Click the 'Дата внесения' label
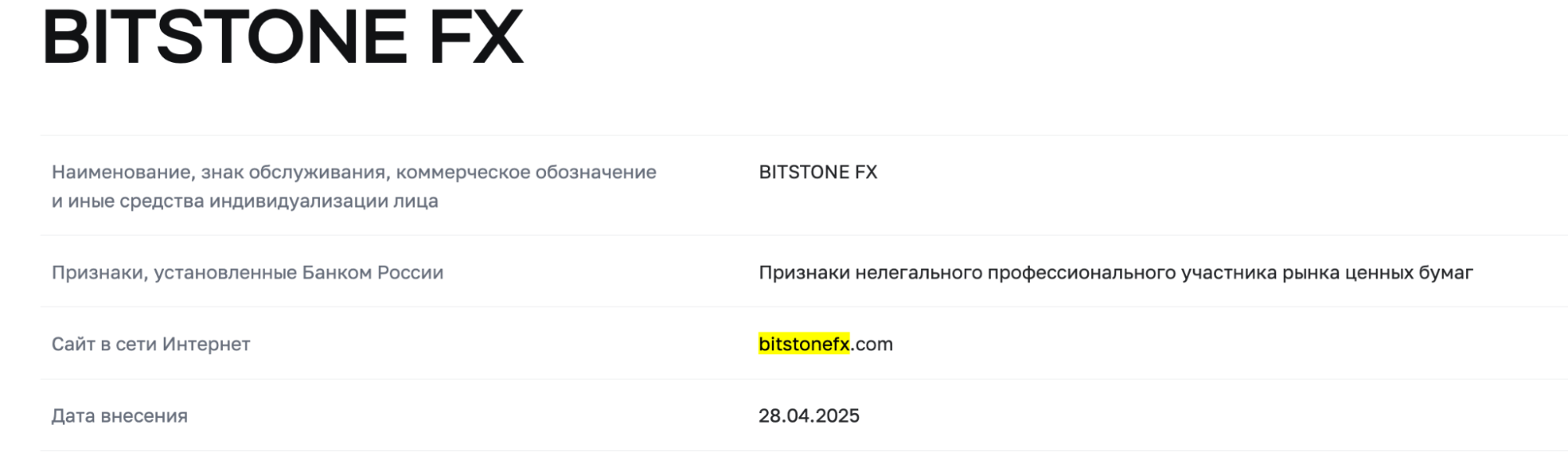 pos(119,416)
